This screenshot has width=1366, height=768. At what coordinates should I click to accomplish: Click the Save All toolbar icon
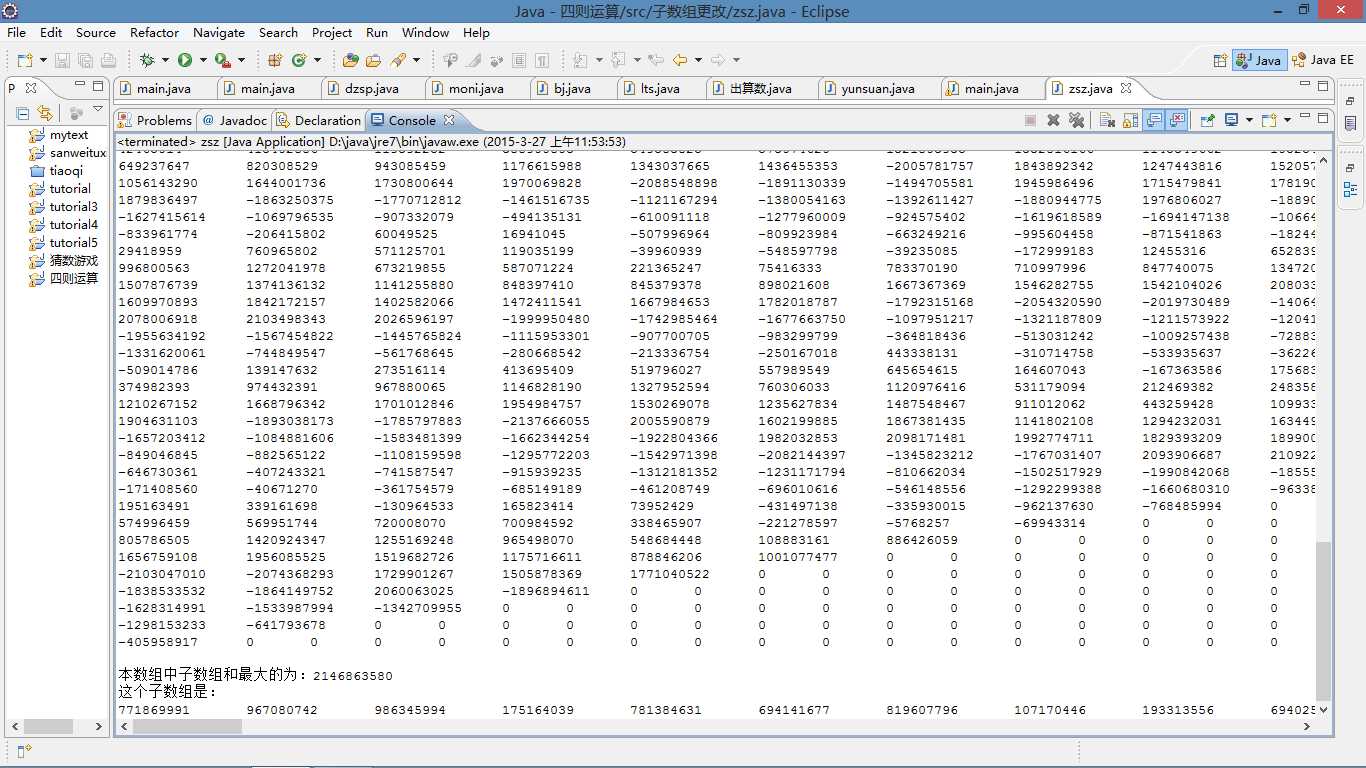coord(85,61)
